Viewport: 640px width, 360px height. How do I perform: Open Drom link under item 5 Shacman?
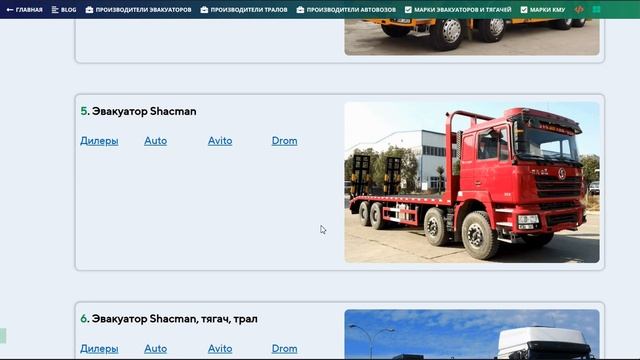pyautogui.click(x=284, y=141)
